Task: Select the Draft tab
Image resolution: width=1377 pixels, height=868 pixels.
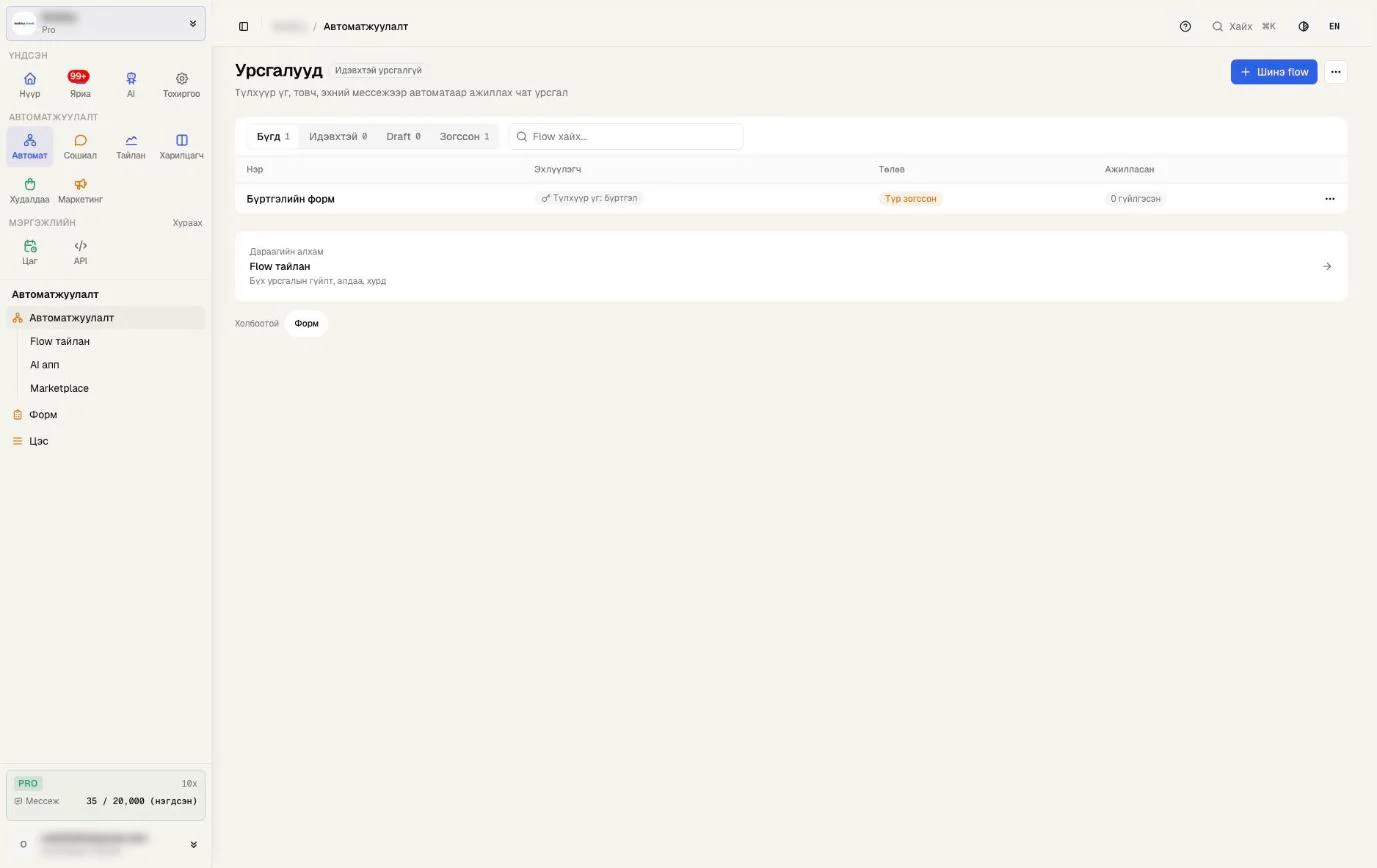Action: [403, 136]
